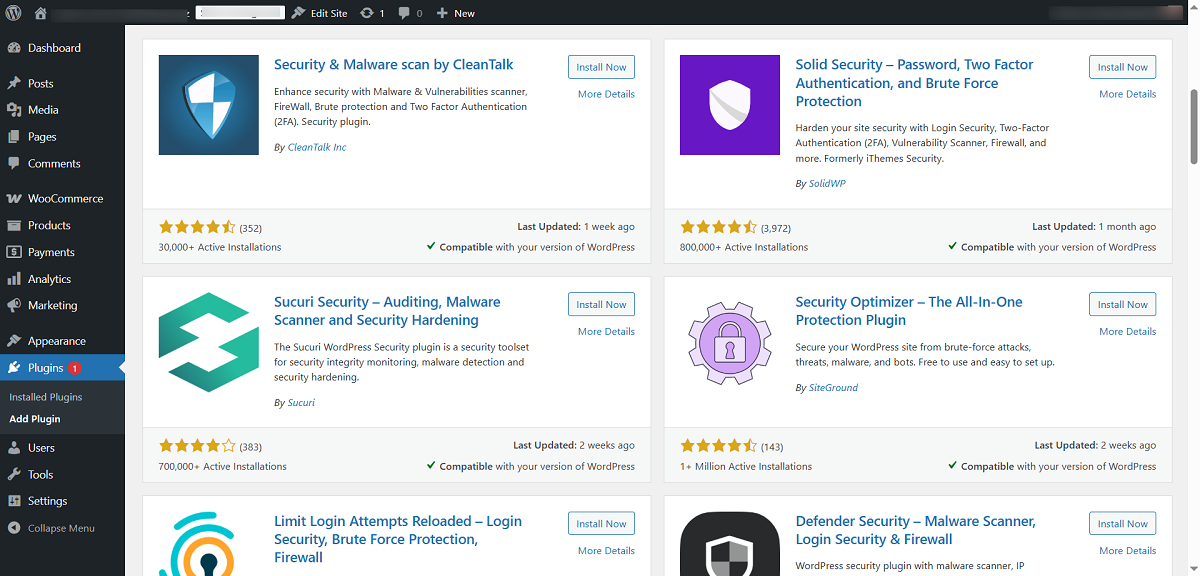The image size is (1200, 576).
Task: Collapse the admin sidebar menu
Action: point(17,528)
